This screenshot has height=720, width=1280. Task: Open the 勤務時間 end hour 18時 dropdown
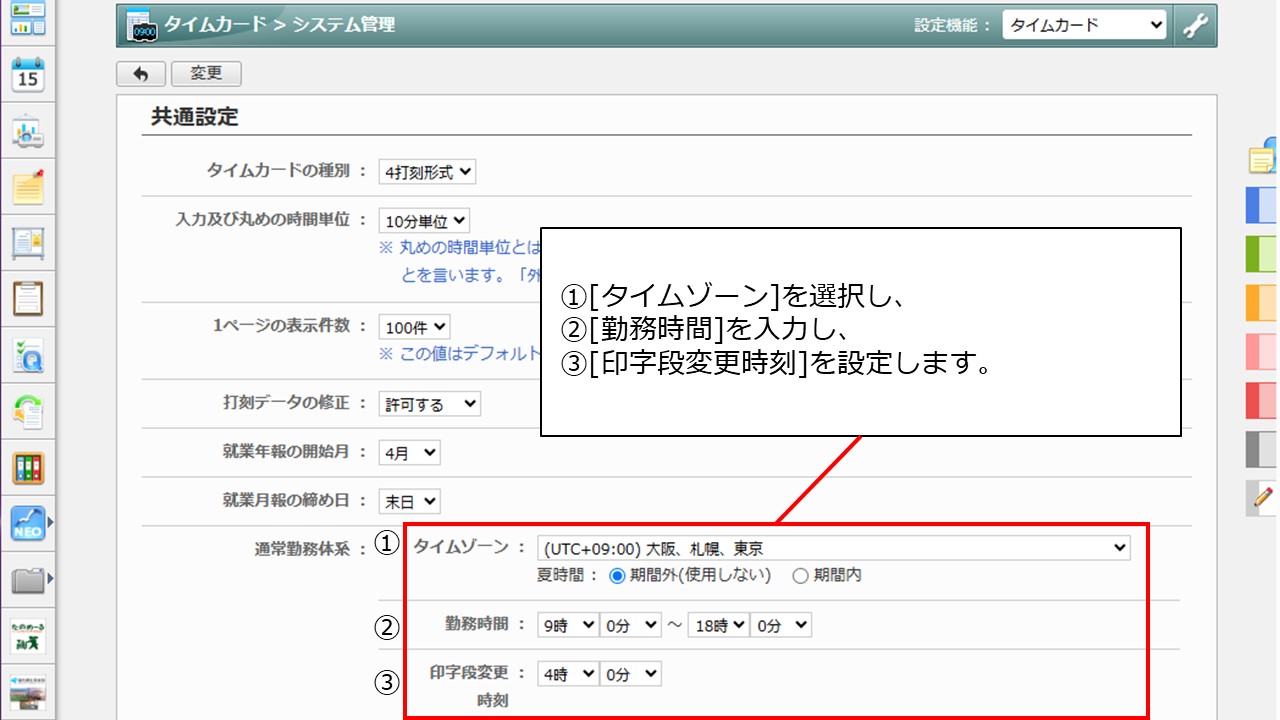(717, 625)
